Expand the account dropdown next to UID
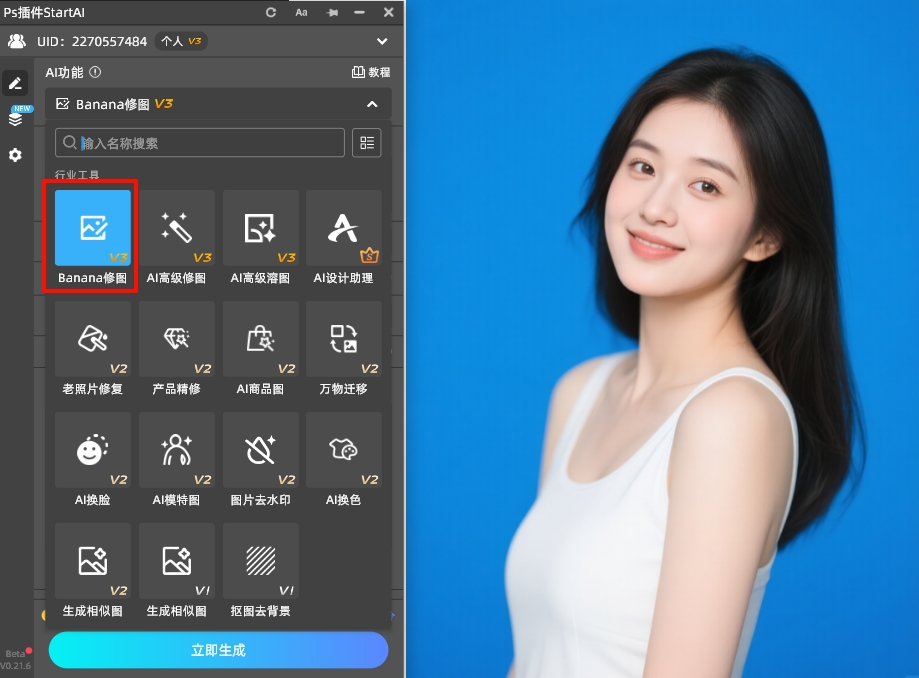The width and height of the screenshot is (919, 678). (x=380, y=41)
